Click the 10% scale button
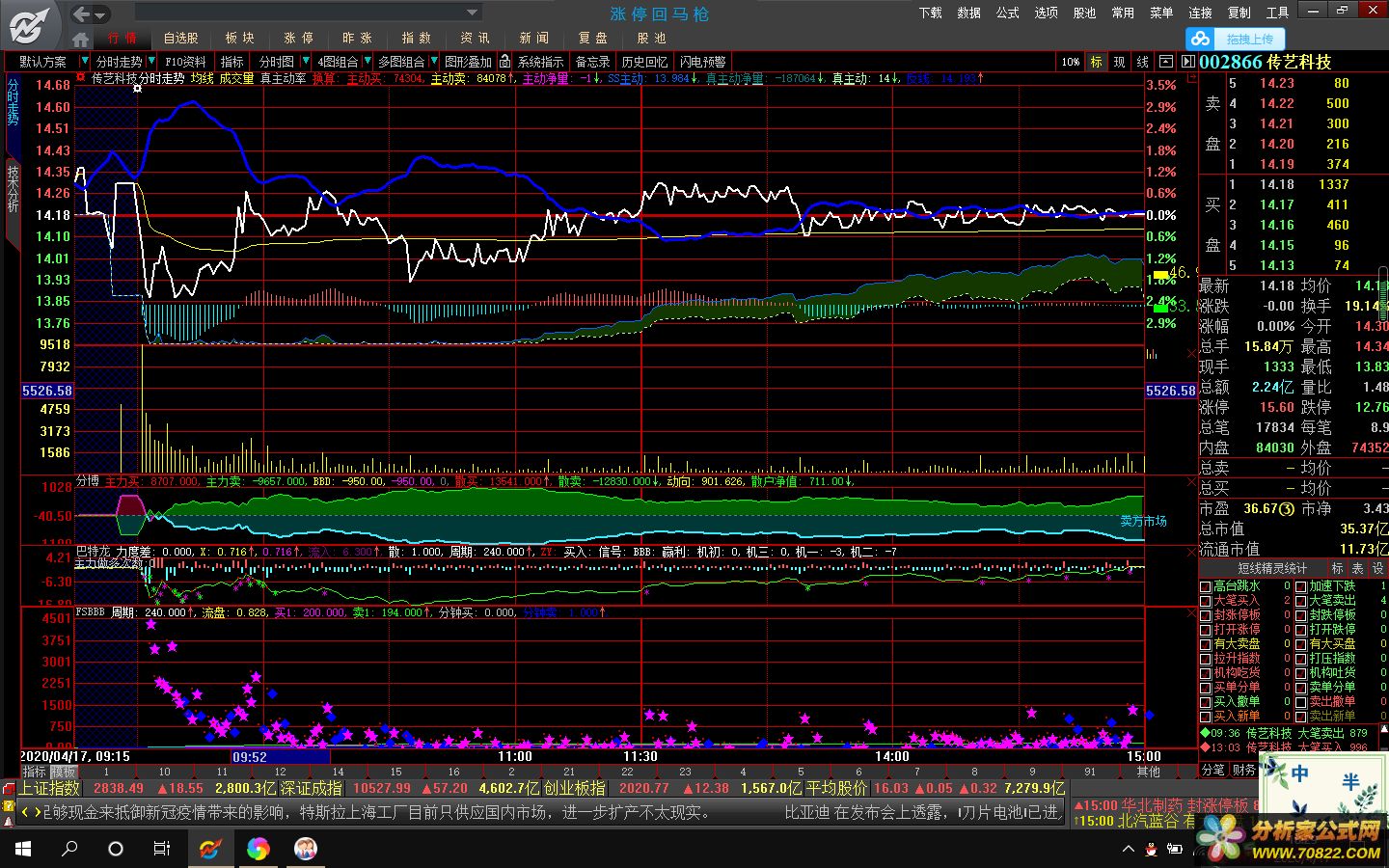The height and width of the screenshot is (868, 1389). (1071, 61)
